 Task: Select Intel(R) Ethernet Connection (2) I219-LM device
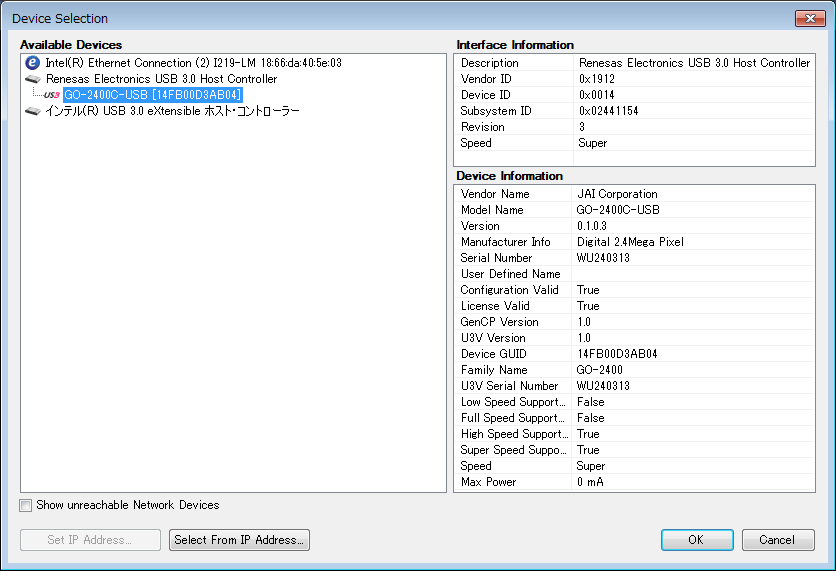point(193,63)
